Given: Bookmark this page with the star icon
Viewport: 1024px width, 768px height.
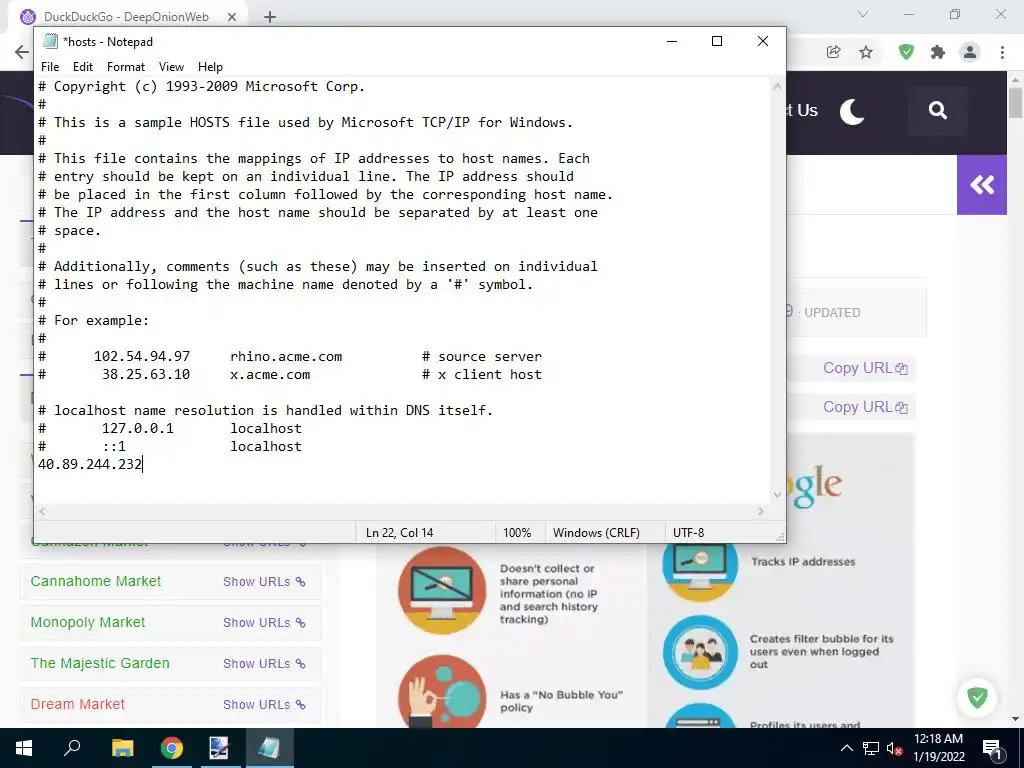Looking at the screenshot, I should tap(866, 52).
